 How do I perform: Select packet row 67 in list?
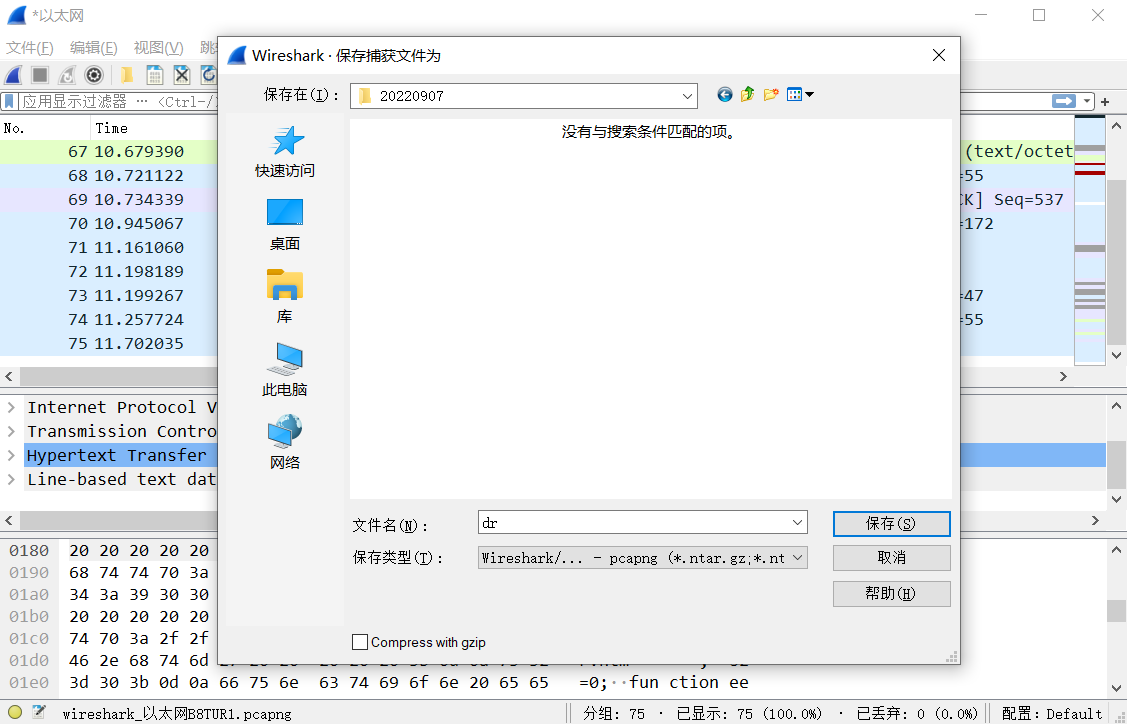pos(108,152)
